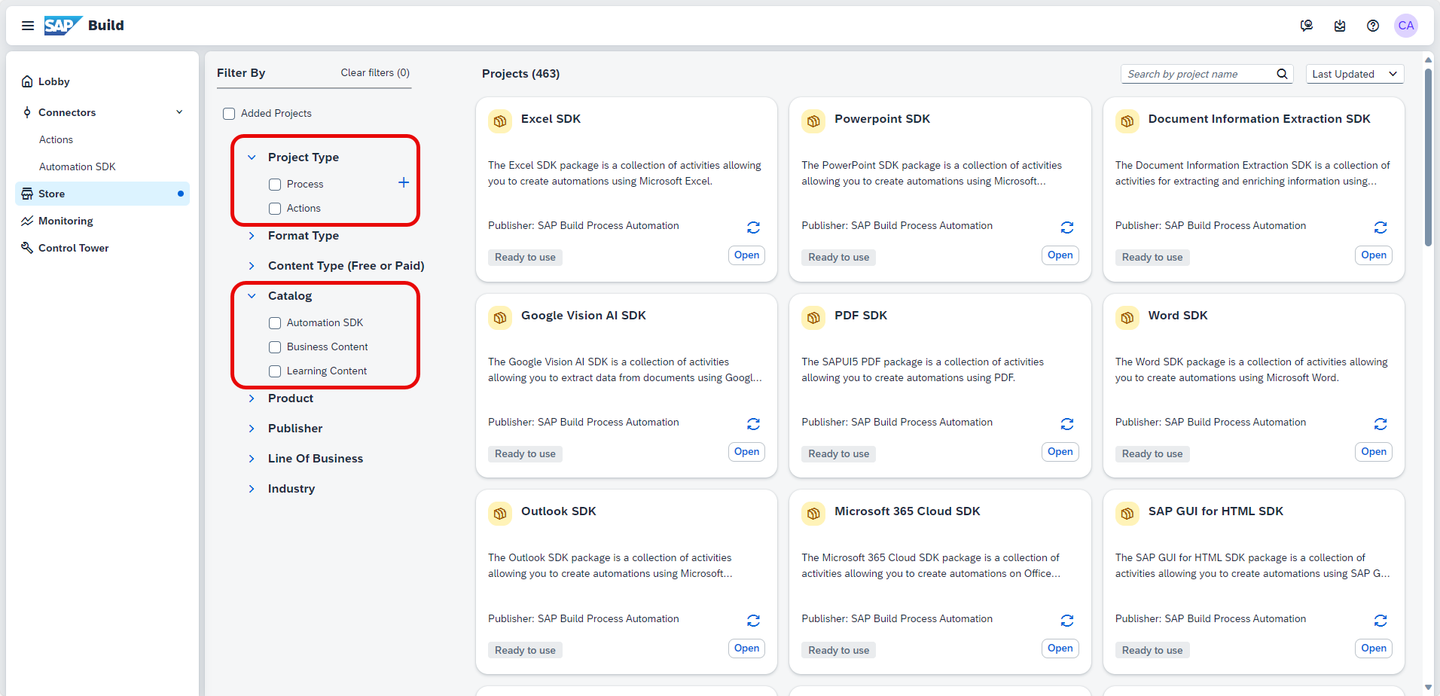Screen dimensions: 1440x696
Task: Open the help question mark icon
Action: click(1373, 26)
